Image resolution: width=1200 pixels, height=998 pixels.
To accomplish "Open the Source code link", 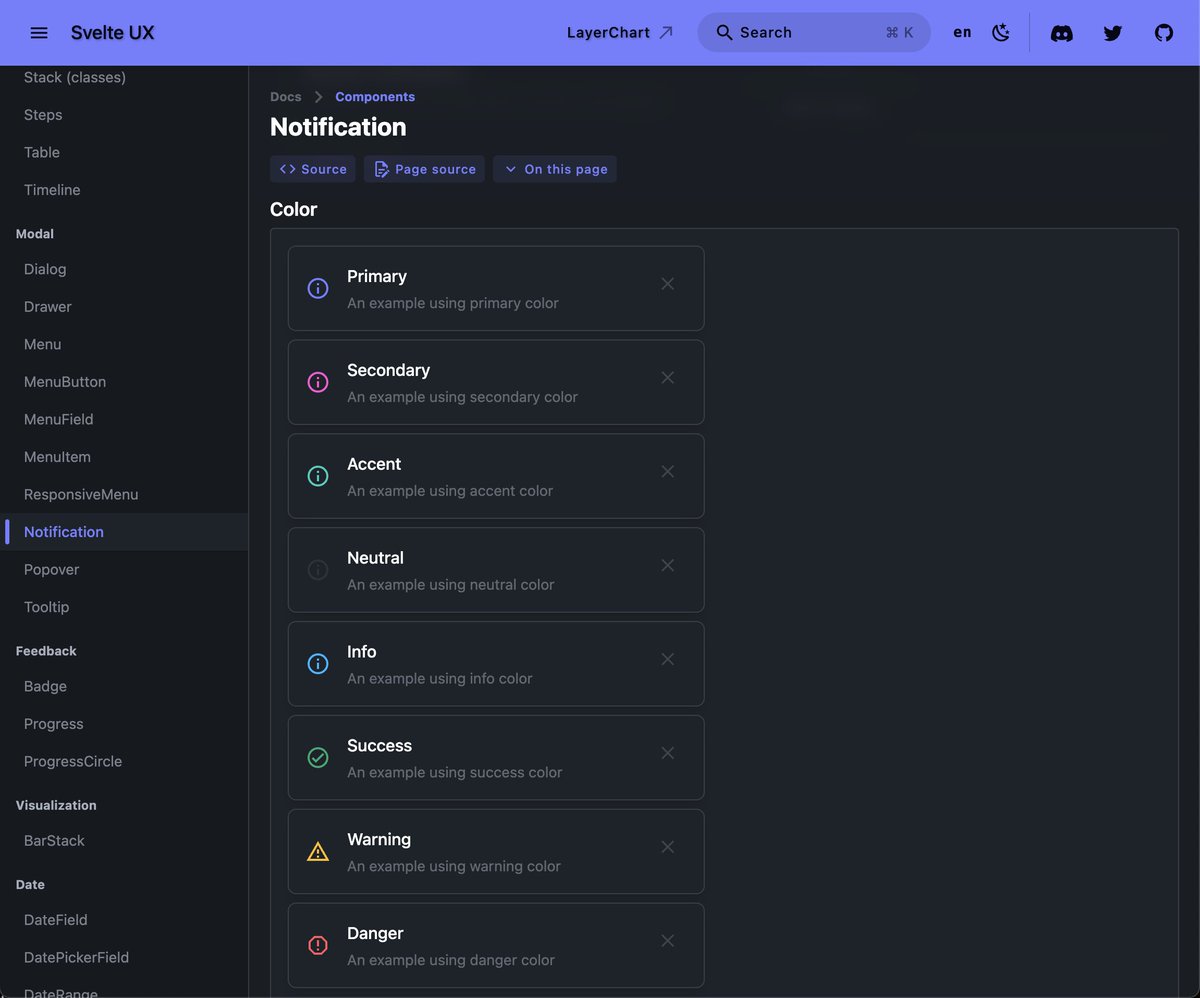I will tap(312, 168).
